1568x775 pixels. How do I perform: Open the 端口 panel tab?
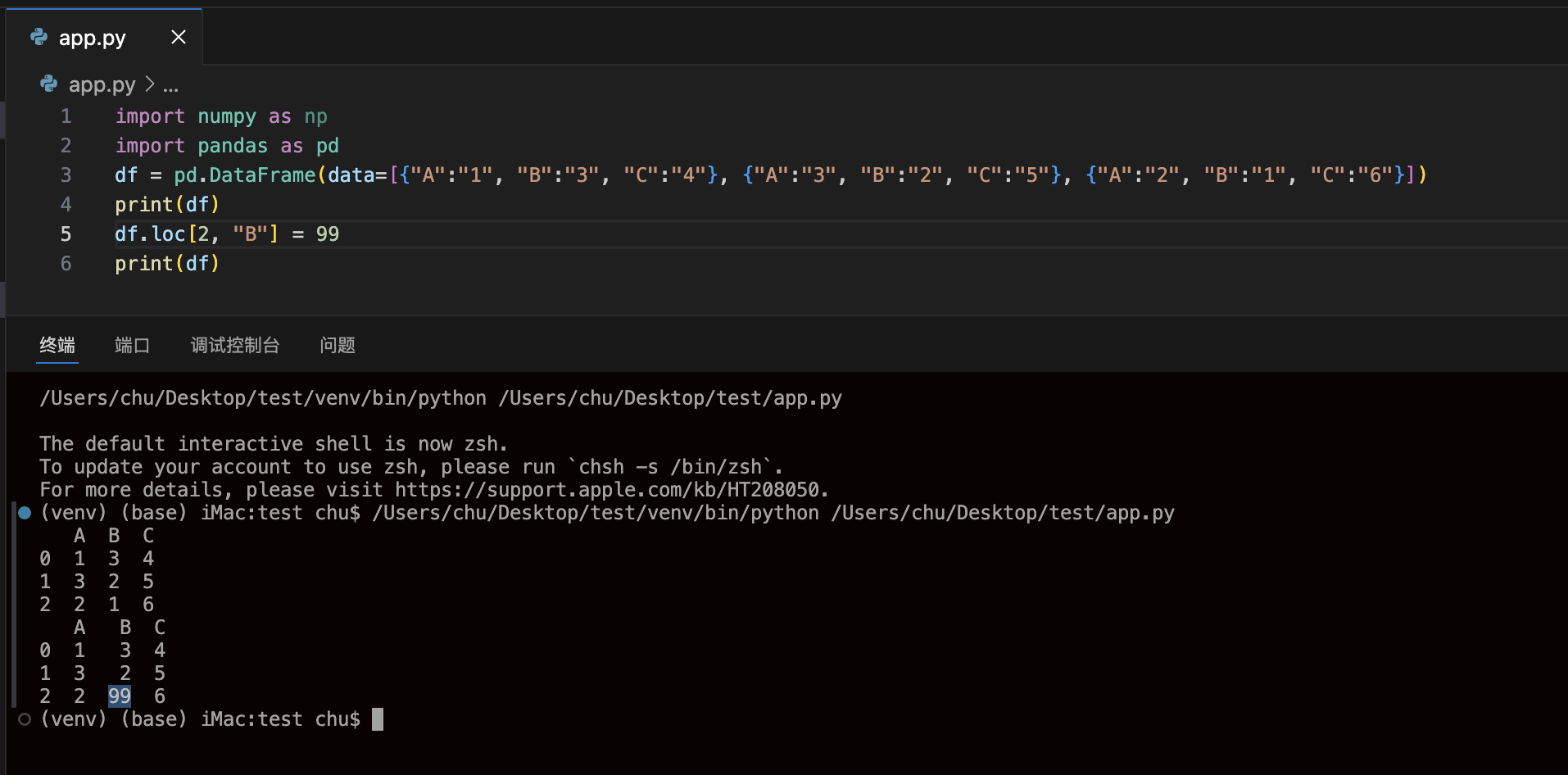[x=132, y=345]
